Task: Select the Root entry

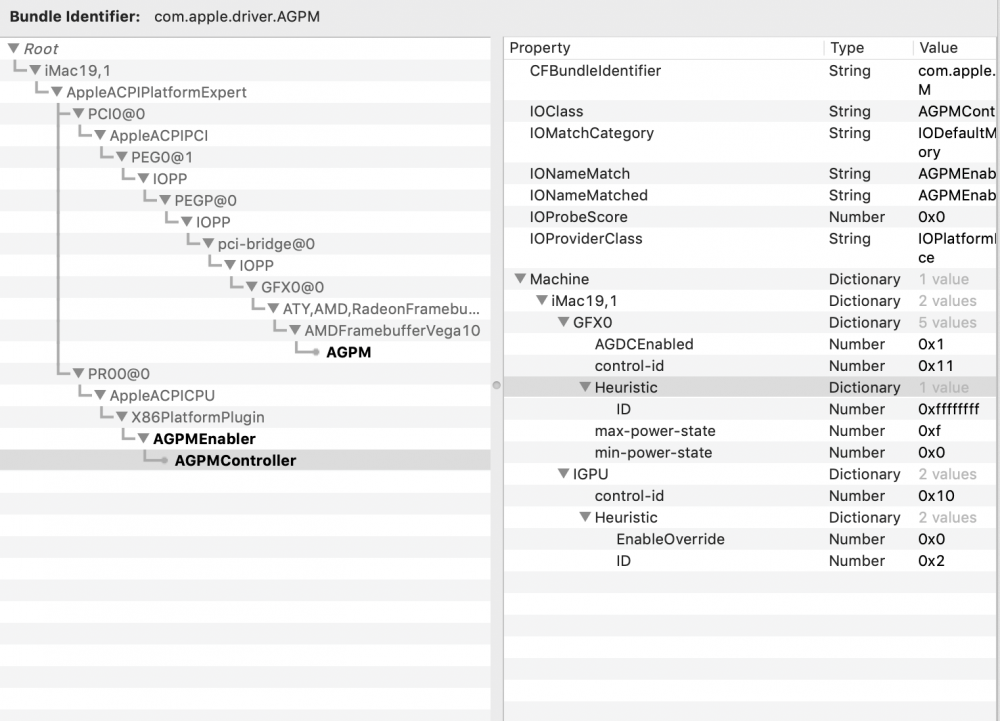Action: pos(41,48)
